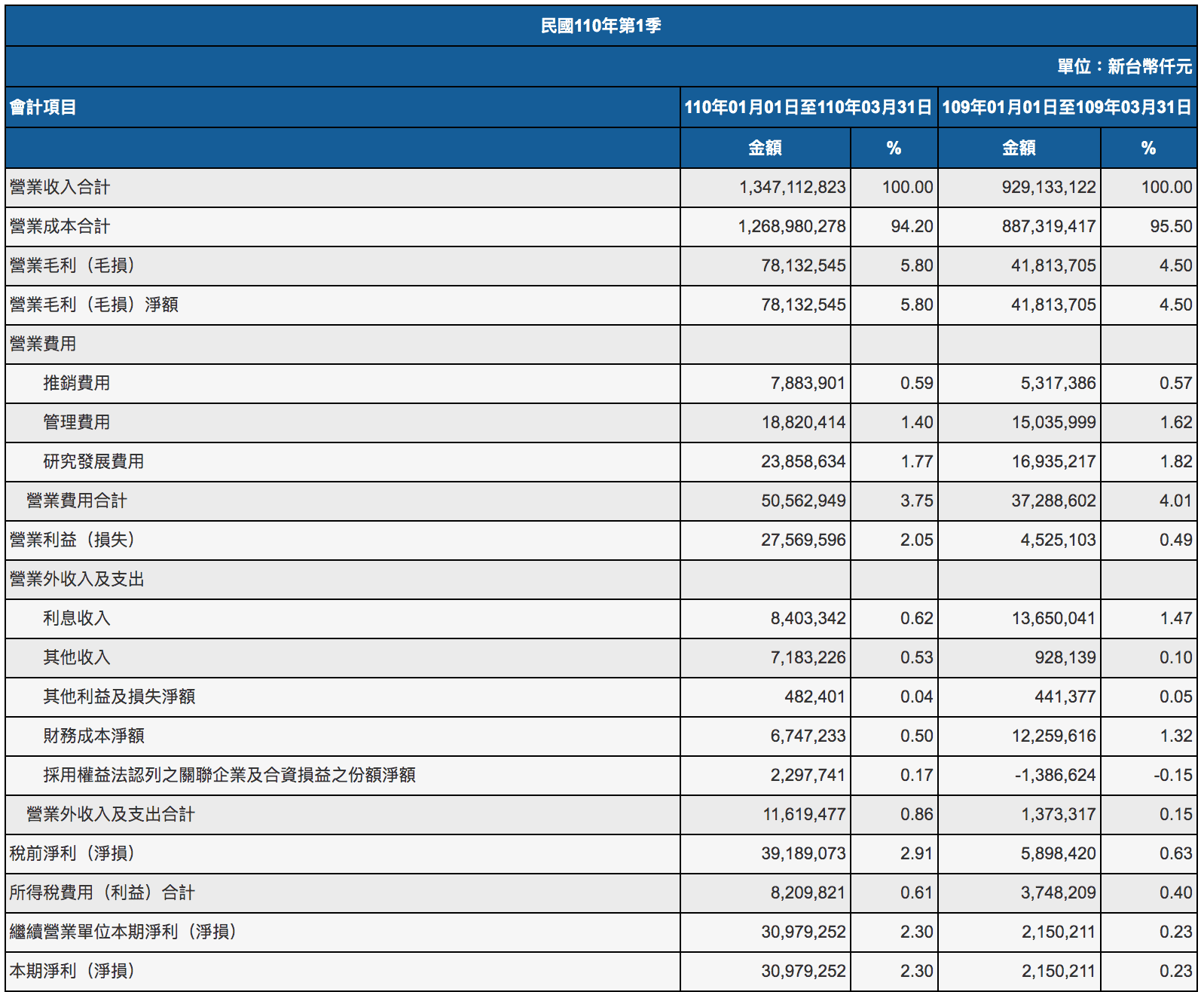The width and height of the screenshot is (1204, 992).
Task: Click the 管理費用 row label
Action: click(x=77, y=422)
